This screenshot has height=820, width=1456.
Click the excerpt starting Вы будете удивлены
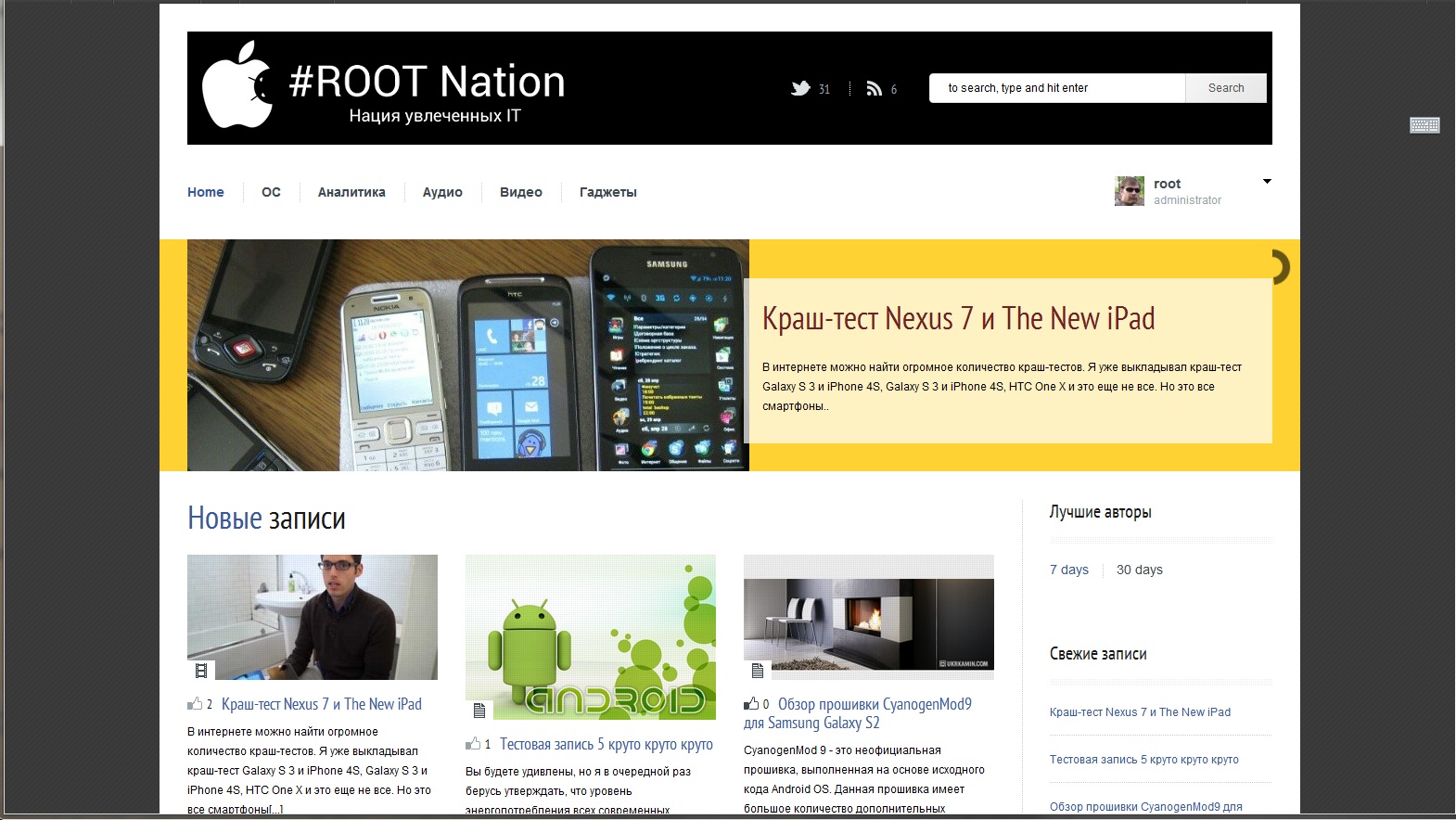(x=578, y=791)
